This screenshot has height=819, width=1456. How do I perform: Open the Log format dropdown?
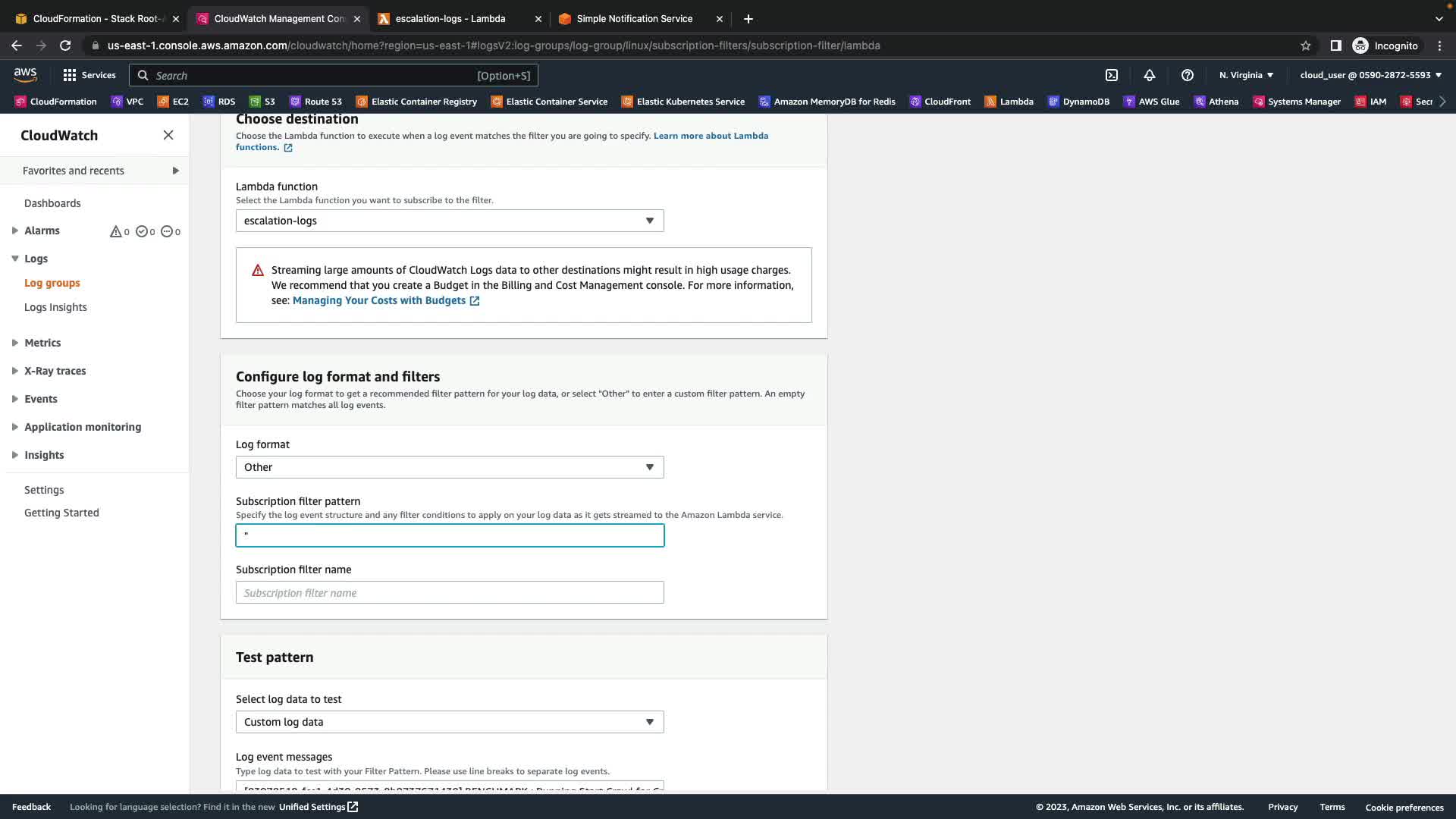point(449,467)
